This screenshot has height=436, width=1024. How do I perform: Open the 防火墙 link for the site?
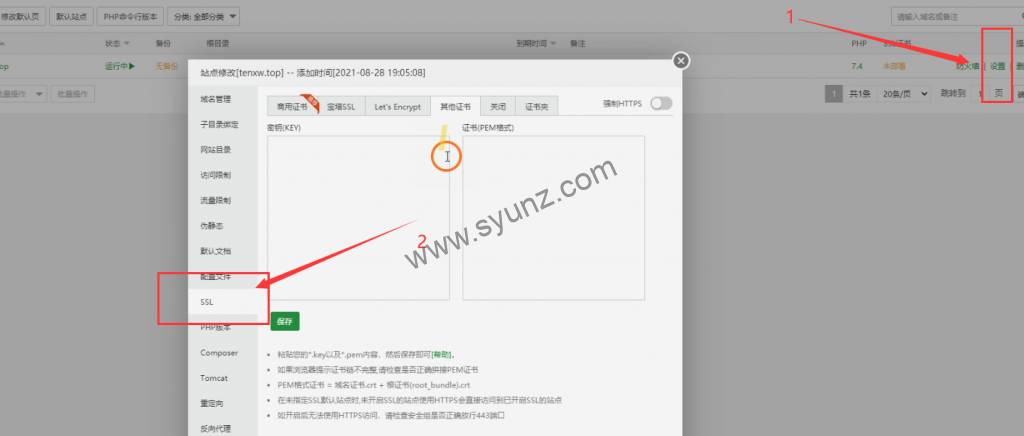[968, 66]
